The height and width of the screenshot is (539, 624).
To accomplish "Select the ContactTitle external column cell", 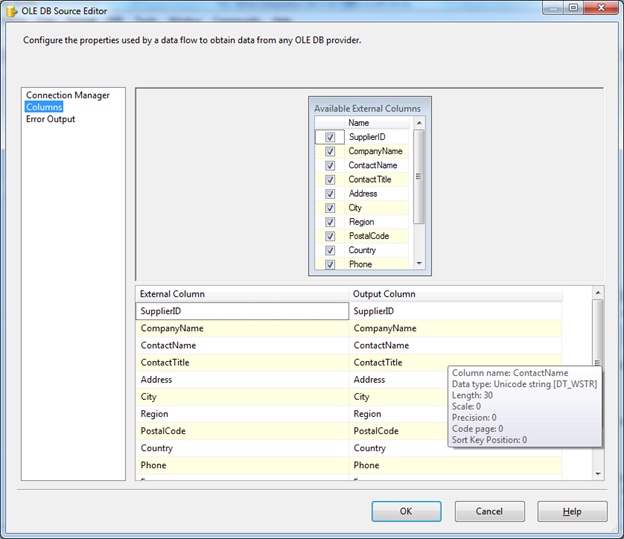I will pos(242,362).
